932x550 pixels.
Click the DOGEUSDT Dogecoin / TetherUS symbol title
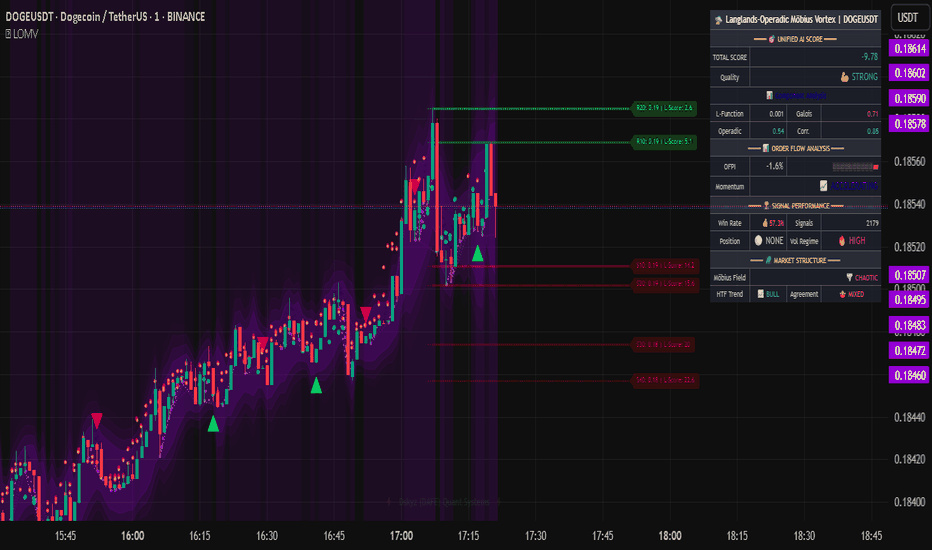[105, 17]
